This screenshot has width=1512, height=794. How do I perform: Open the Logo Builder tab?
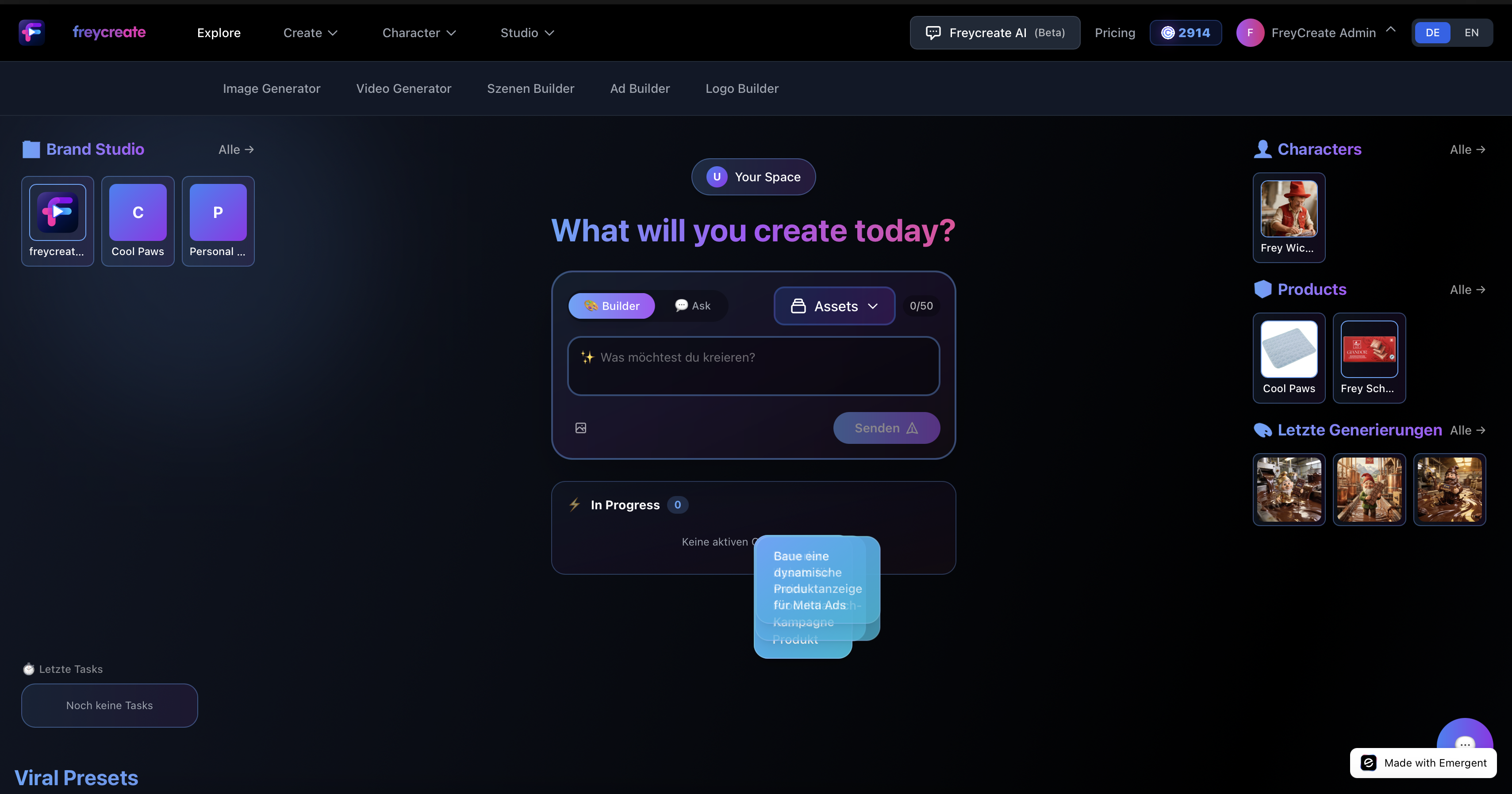pyautogui.click(x=742, y=88)
